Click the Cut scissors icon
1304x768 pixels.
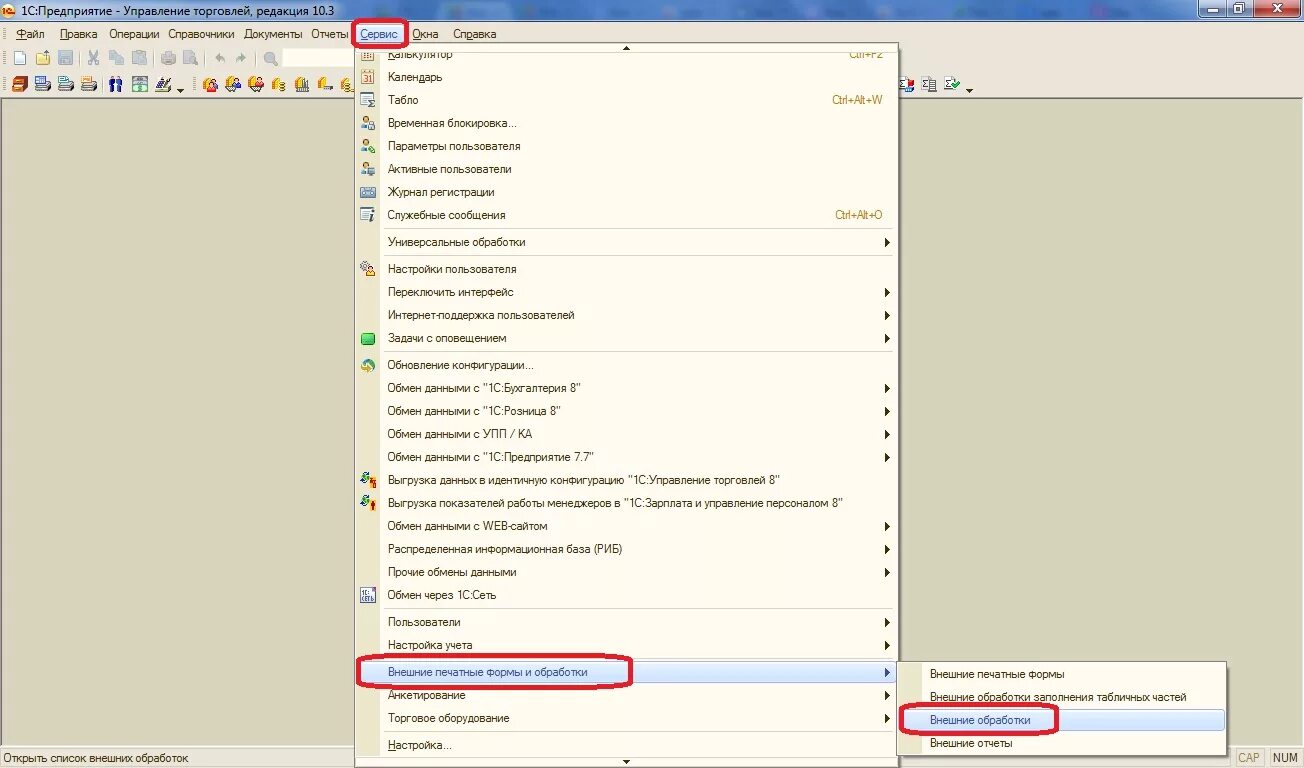[94, 58]
